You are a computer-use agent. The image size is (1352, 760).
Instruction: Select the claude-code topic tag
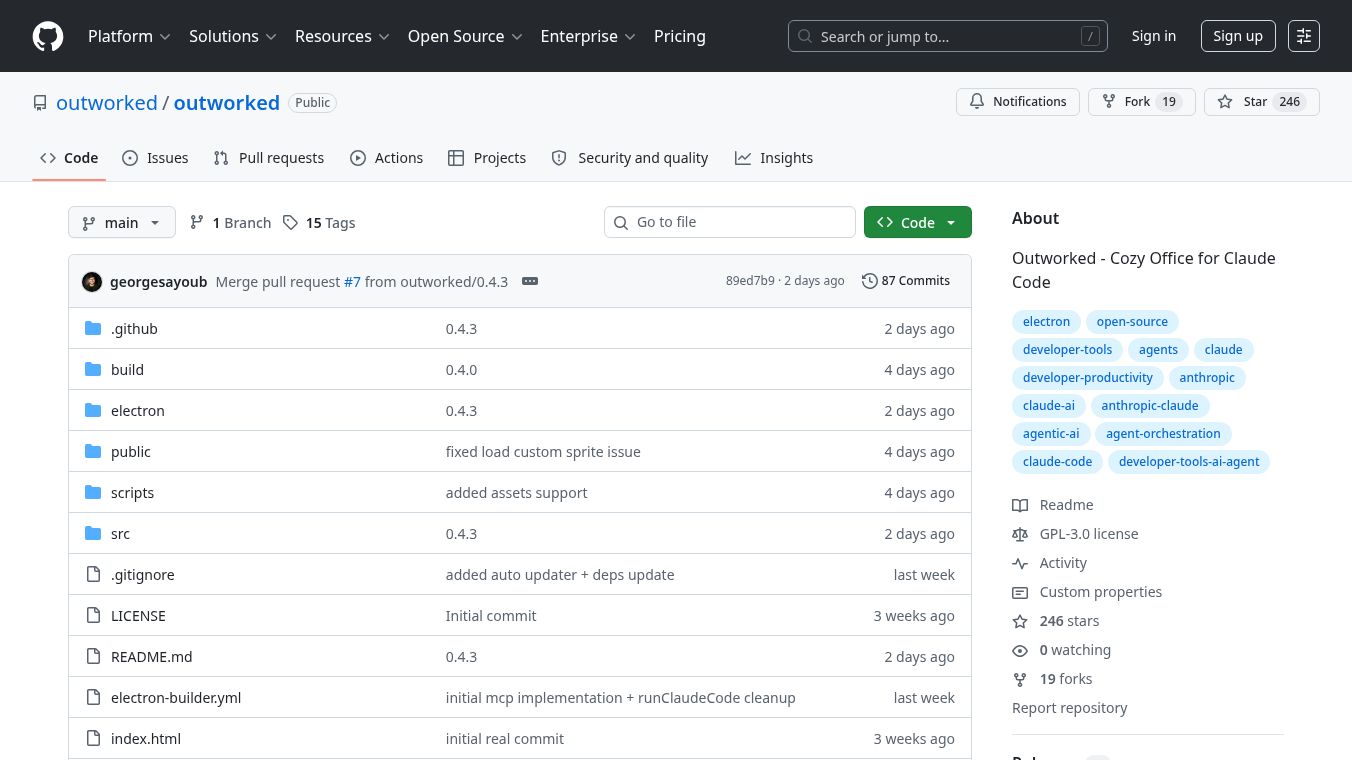(1057, 462)
